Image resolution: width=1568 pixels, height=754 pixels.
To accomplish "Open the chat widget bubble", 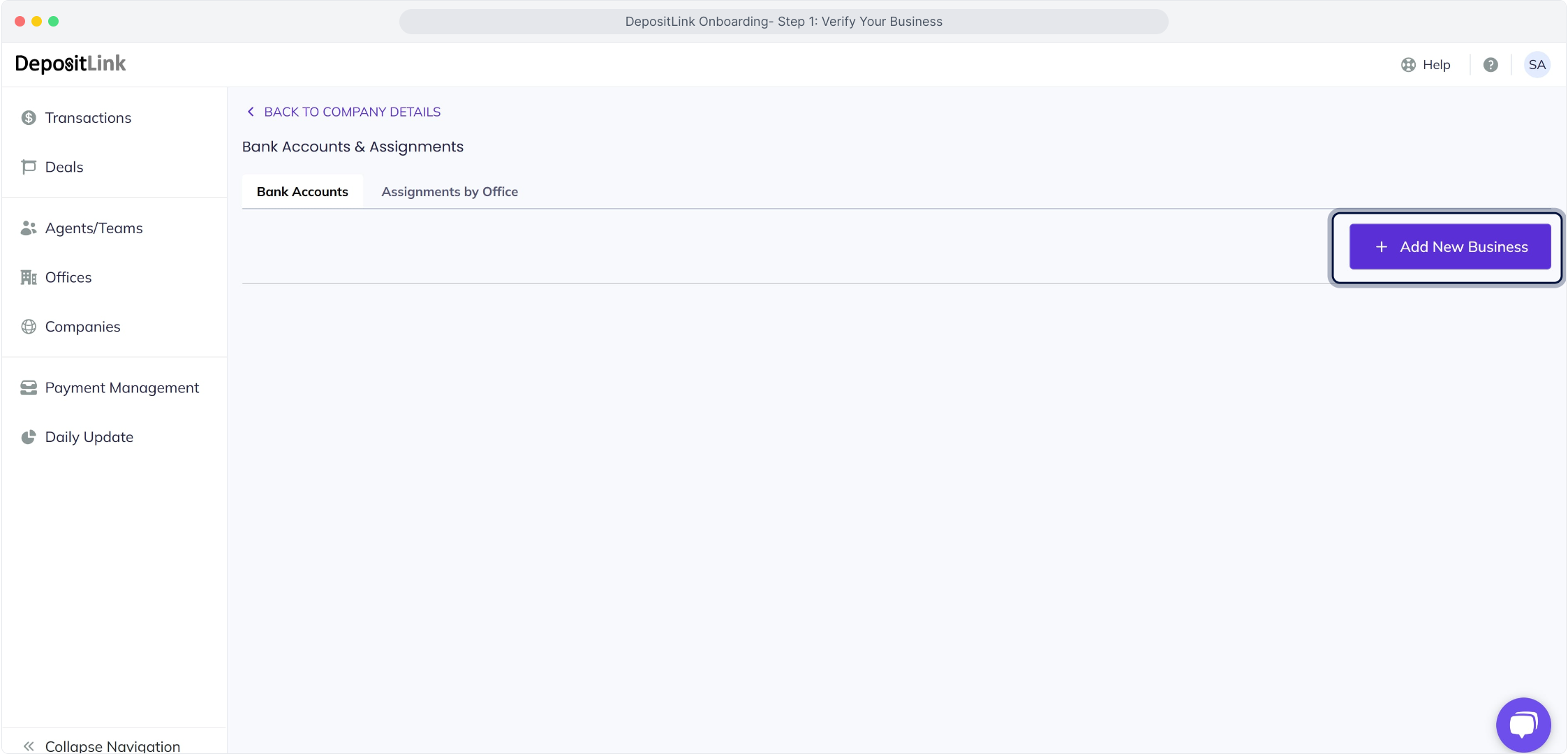I will [x=1523, y=725].
